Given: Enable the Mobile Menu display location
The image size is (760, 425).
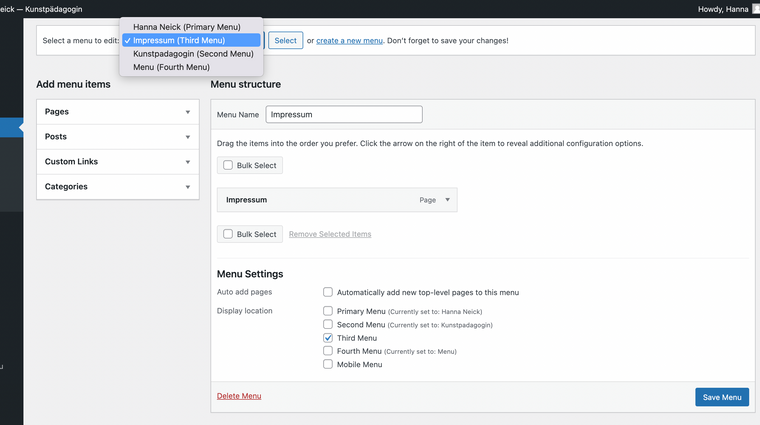Looking at the screenshot, I should click(x=328, y=364).
